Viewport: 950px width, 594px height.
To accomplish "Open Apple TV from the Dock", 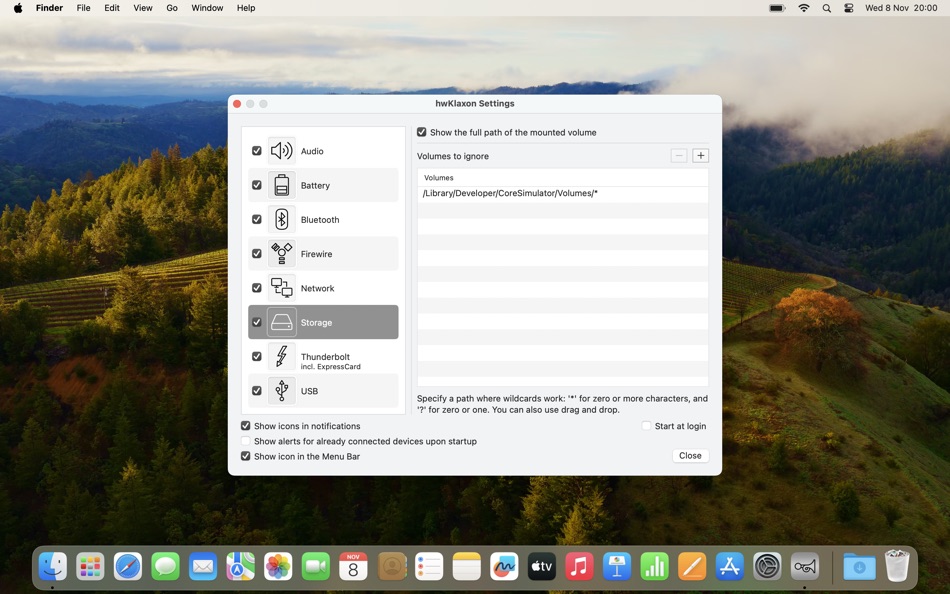I will click(542, 567).
